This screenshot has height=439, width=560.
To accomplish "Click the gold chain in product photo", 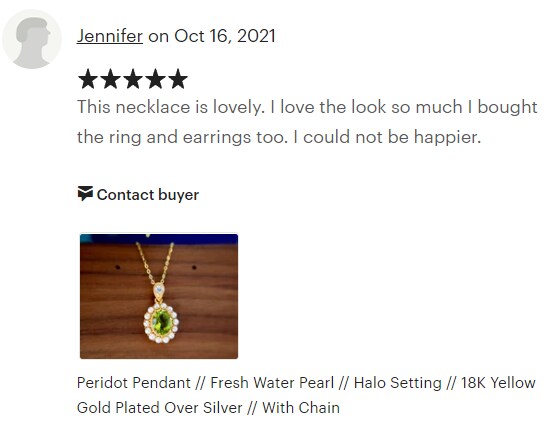I will click(154, 263).
